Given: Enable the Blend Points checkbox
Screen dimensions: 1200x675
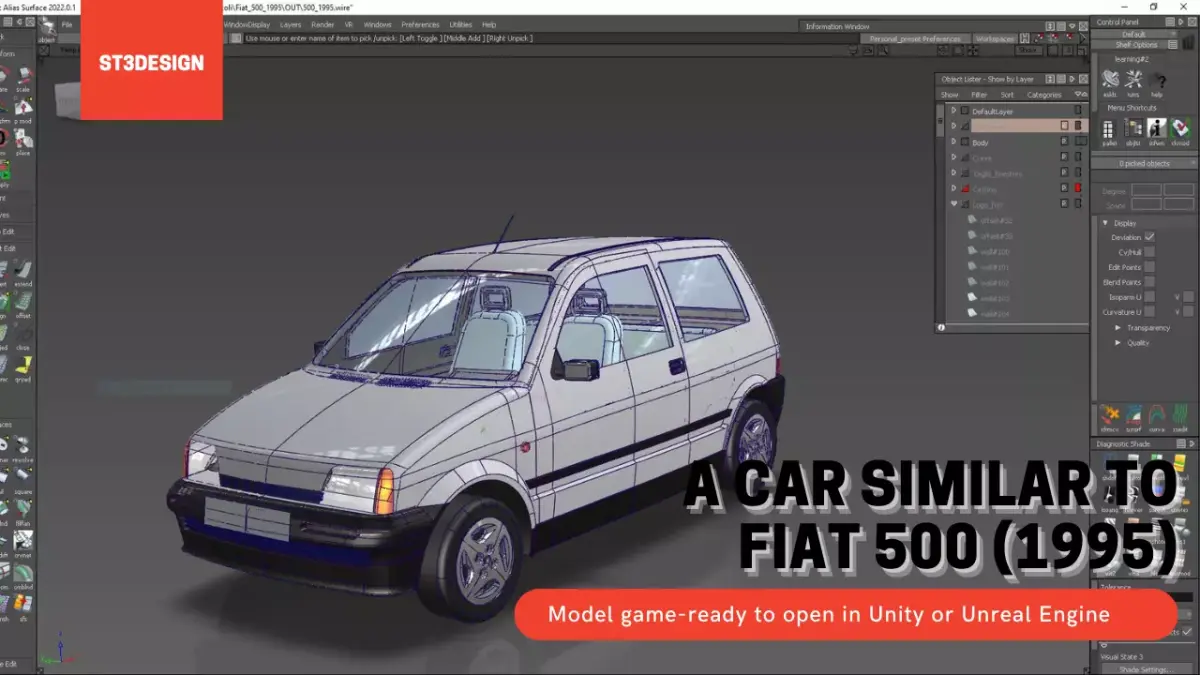Looking at the screenshot, I should [x=1149, y=282].
